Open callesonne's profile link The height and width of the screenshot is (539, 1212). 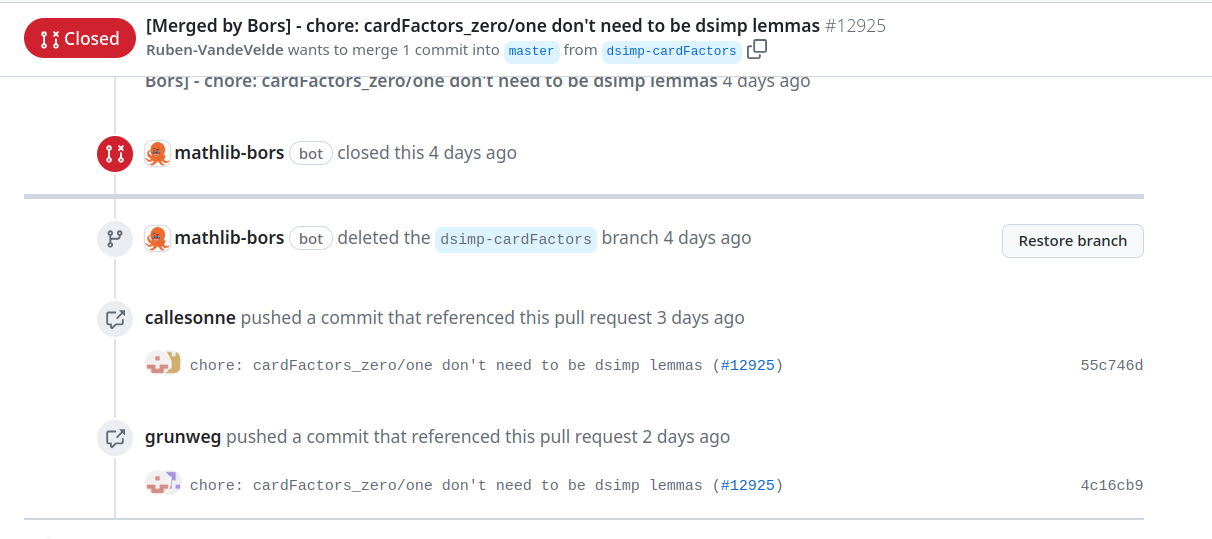(x=190, y=318)
